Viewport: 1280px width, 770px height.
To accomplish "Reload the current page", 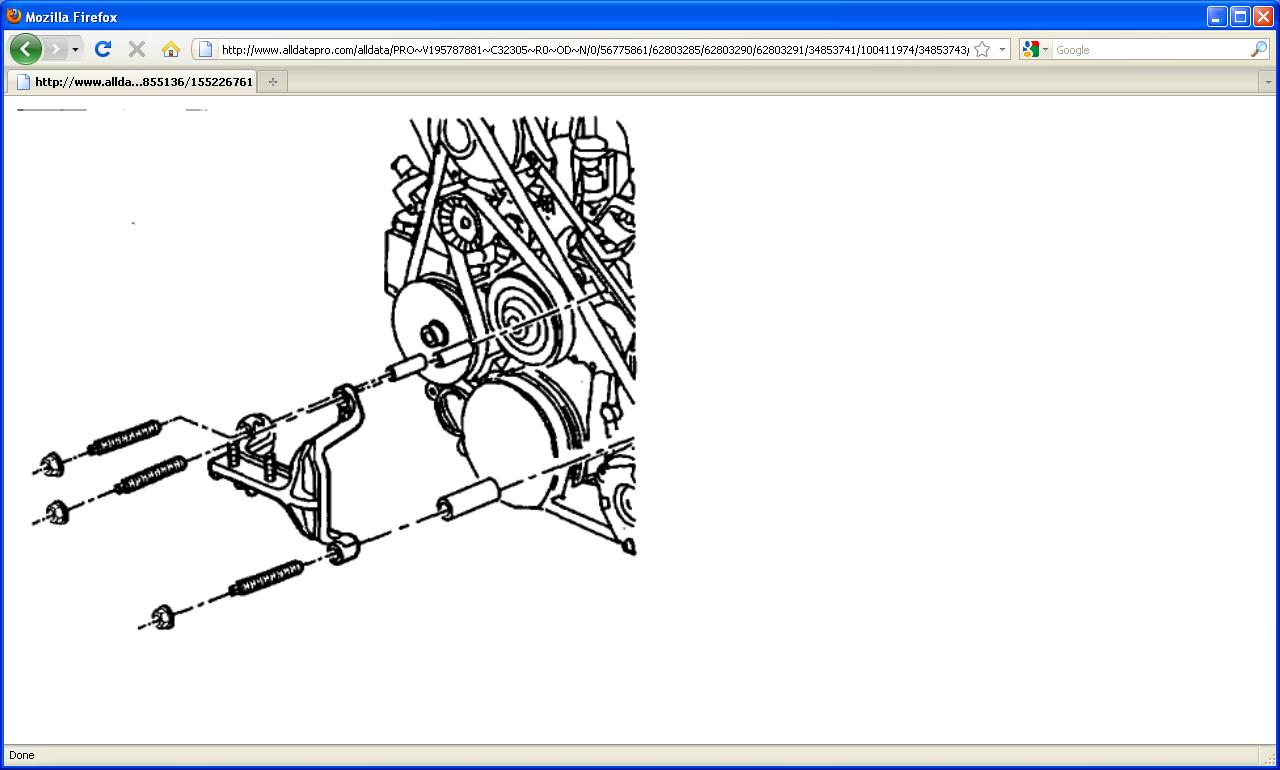I will point(102,49).
